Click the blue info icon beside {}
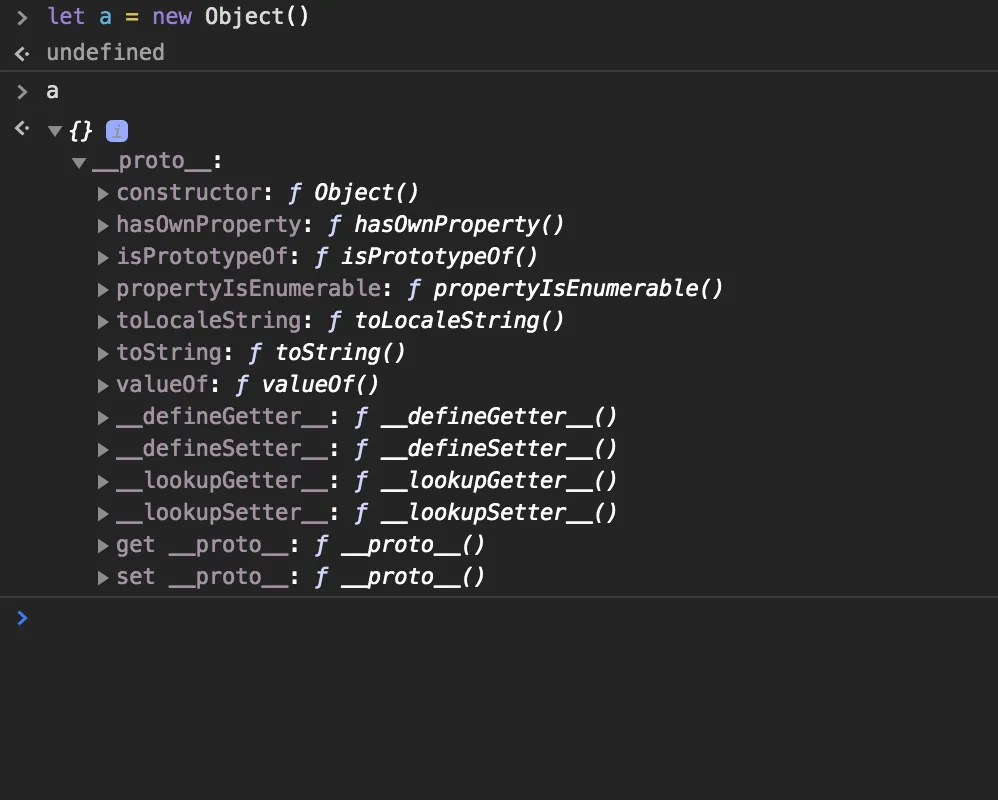Screen dimensions: 998x800 pyautogui.click(x=117, y=131)
